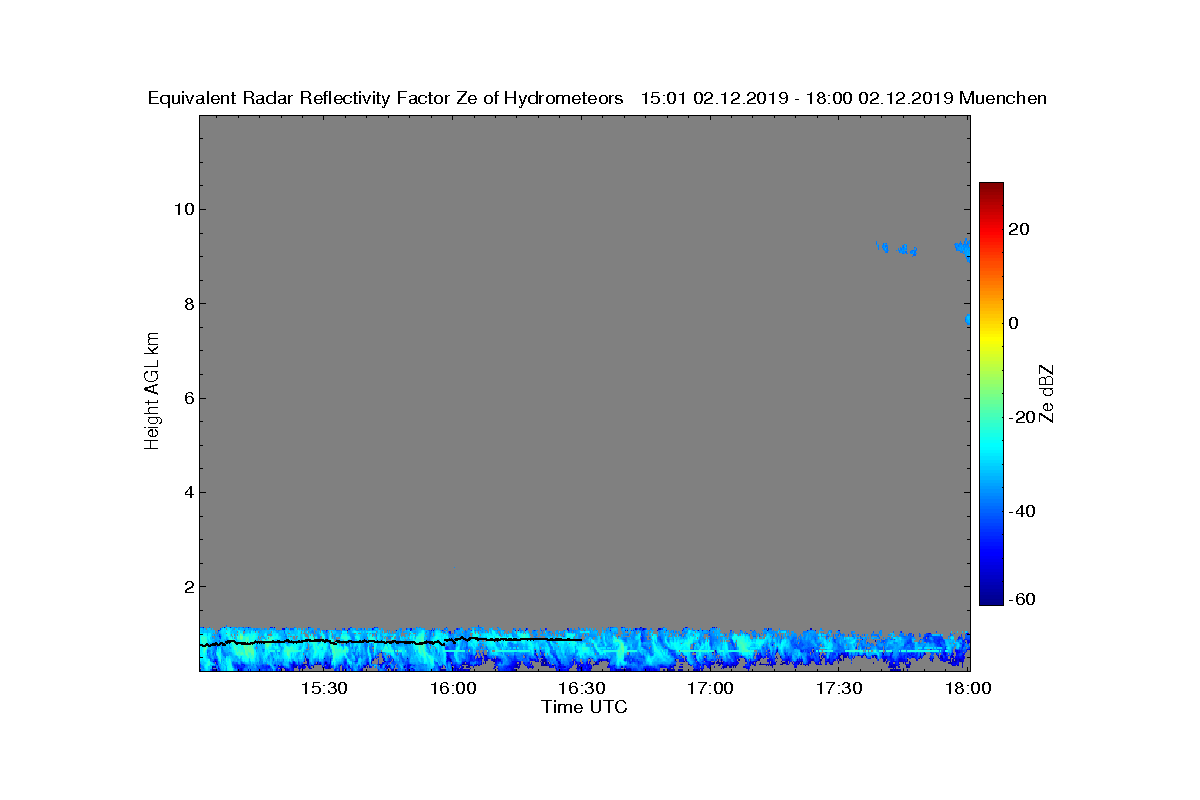1200x800 pixels.
Task: Click the height tick label '10'
Action: [x=182, y=210]
